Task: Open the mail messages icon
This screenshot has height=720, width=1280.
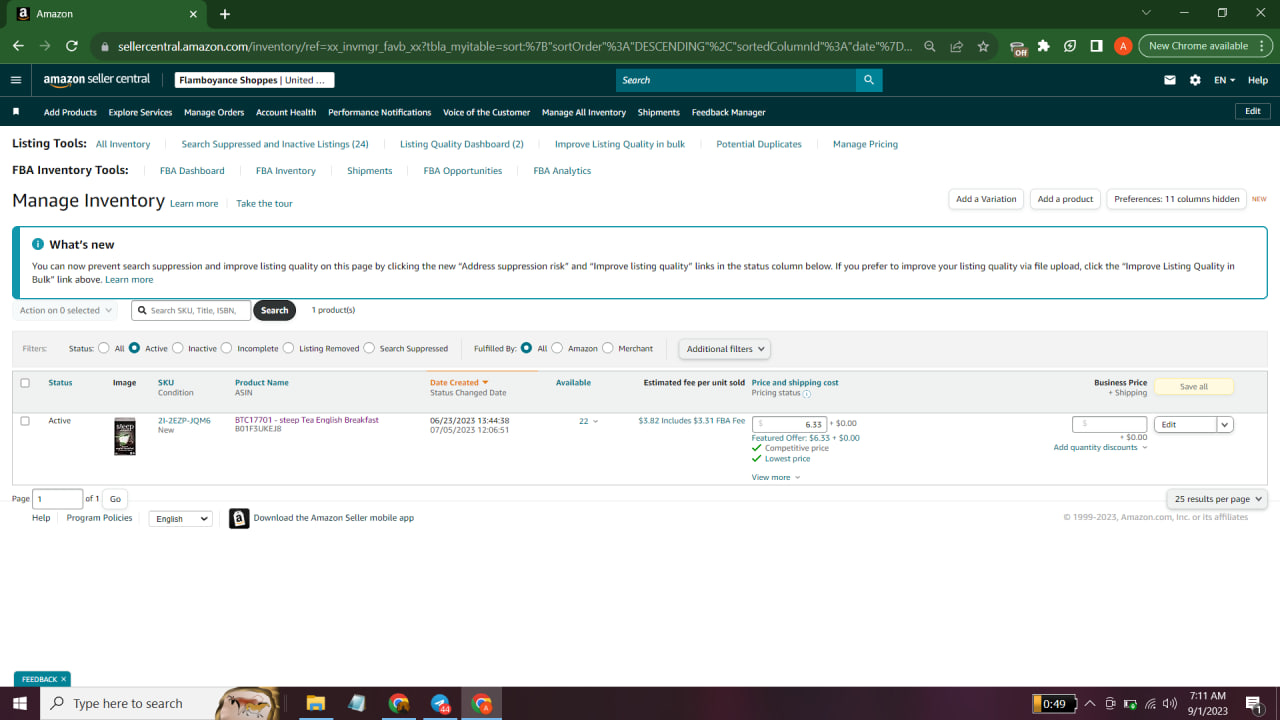Action: (1170, 80)
